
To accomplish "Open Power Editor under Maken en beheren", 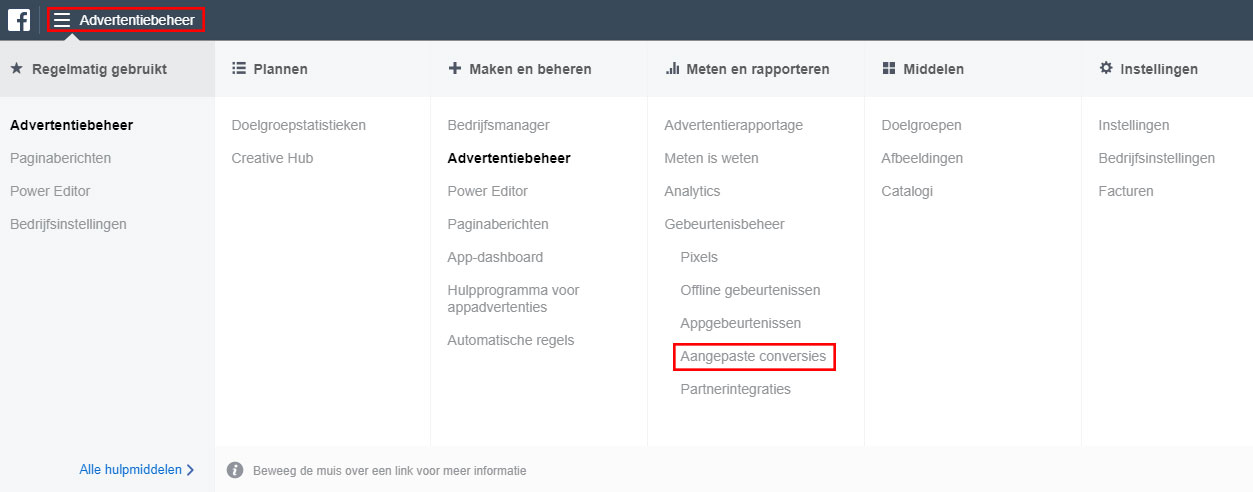I will click(488, 191).
